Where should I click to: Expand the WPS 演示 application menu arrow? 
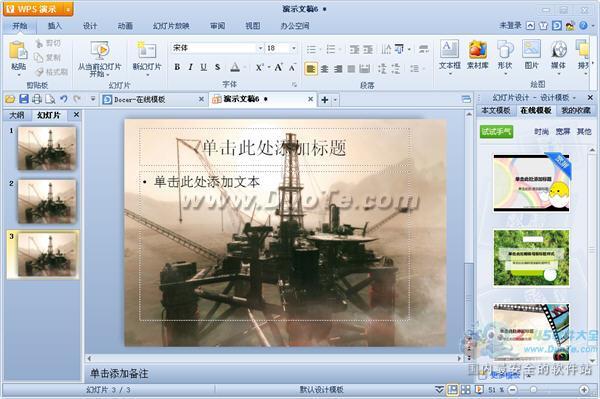coord(68,9)
